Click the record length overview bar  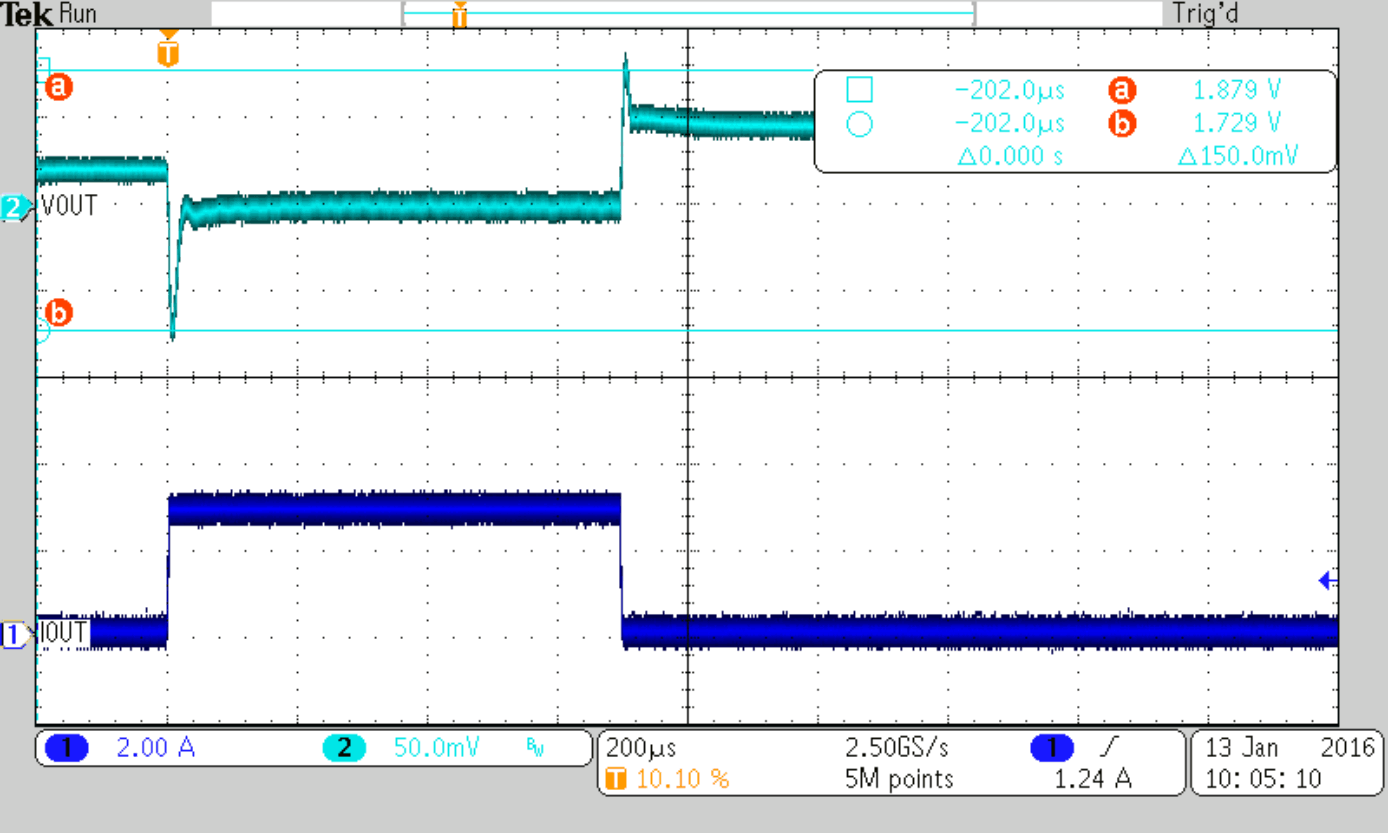687,14
